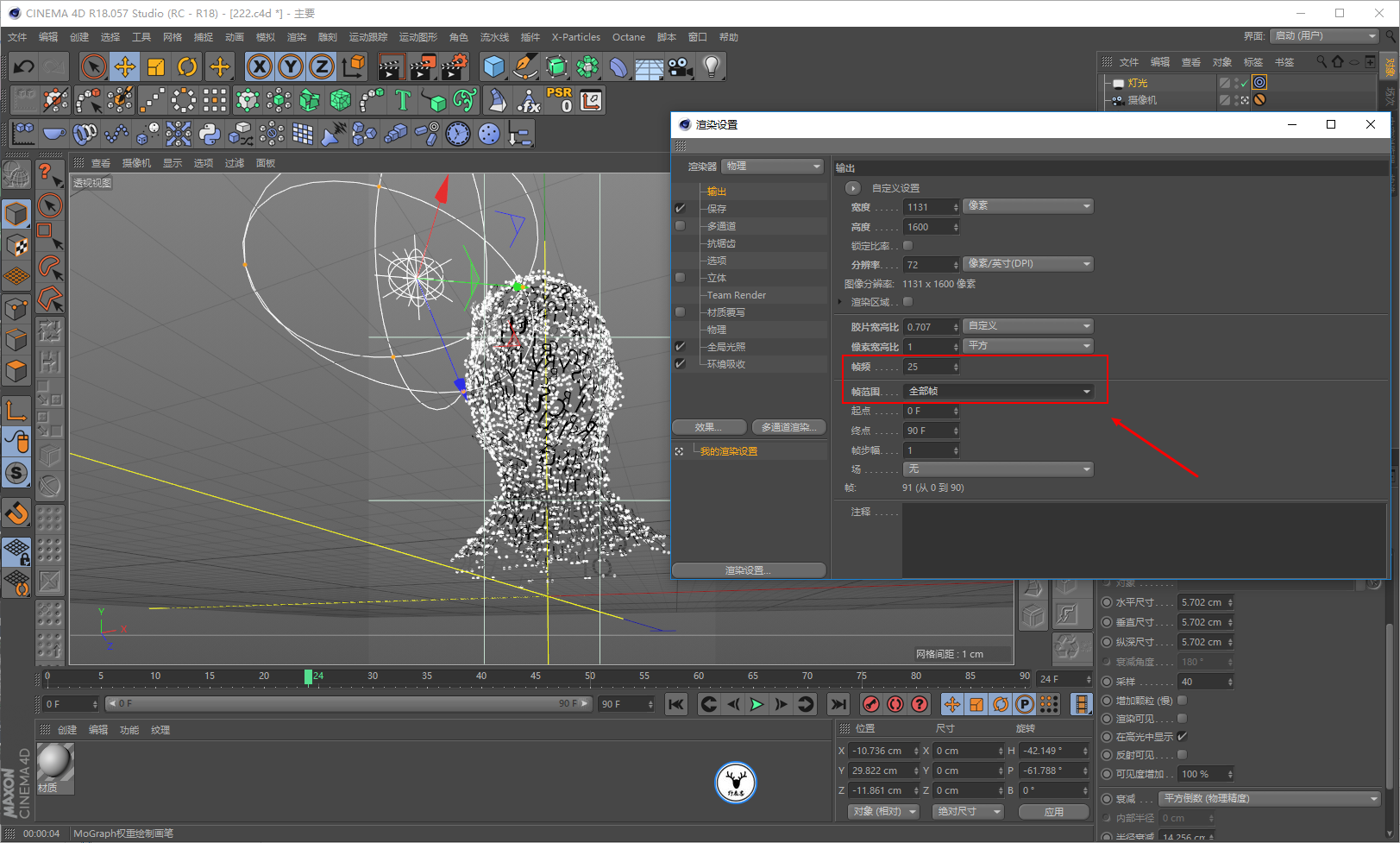Open the X-Particles menu
The height and width of the screenshot is (843, 1400).
pyautogui.click(x=576, y=37)
